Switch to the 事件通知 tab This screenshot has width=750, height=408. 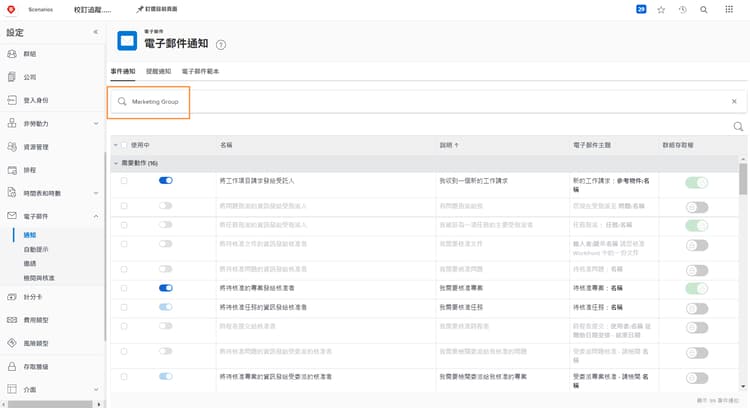pos(123,71)
